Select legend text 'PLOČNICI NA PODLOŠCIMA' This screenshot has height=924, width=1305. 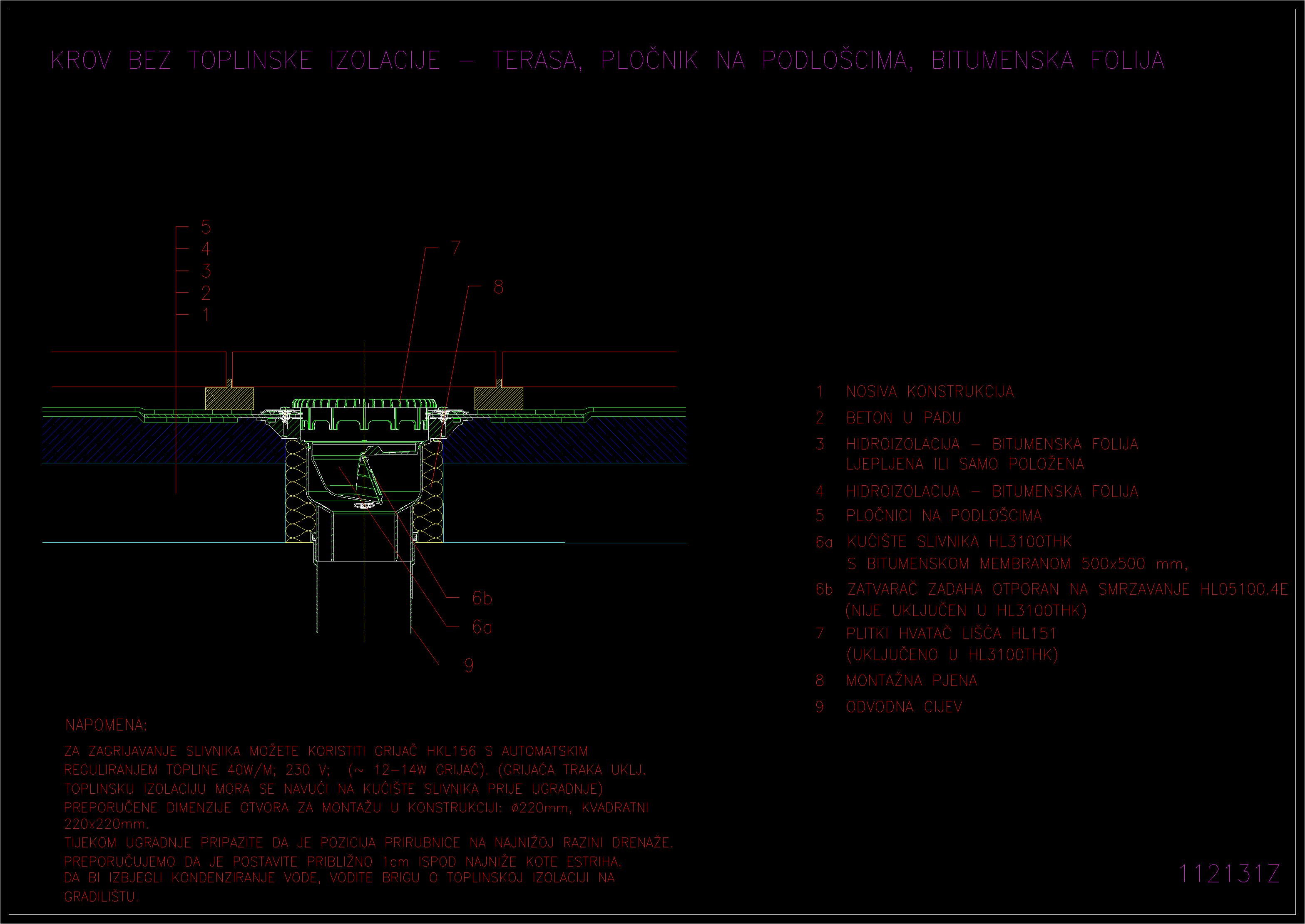[944, 515]
